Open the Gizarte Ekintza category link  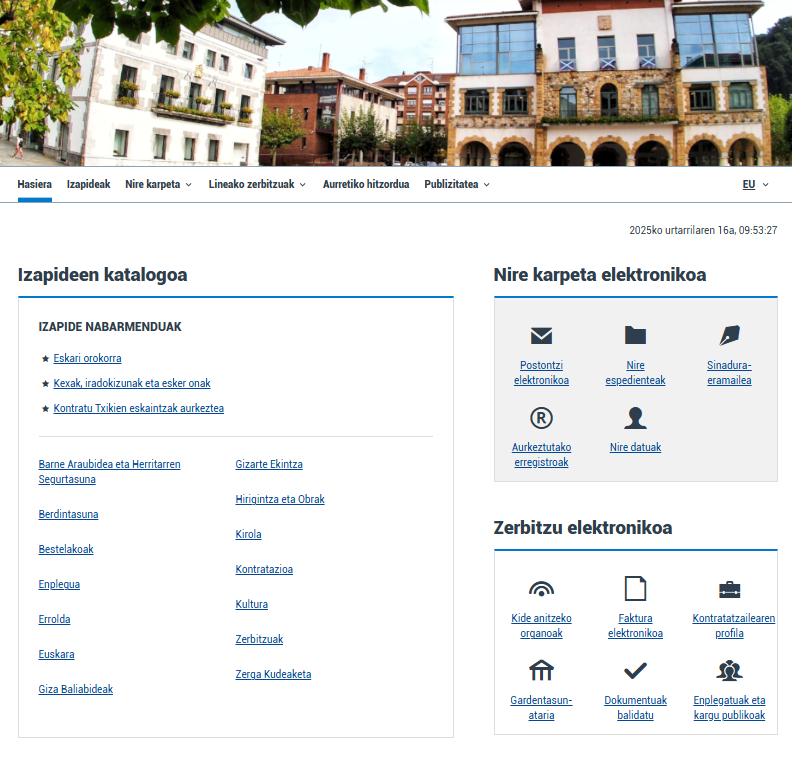click(x=269, y=464)
